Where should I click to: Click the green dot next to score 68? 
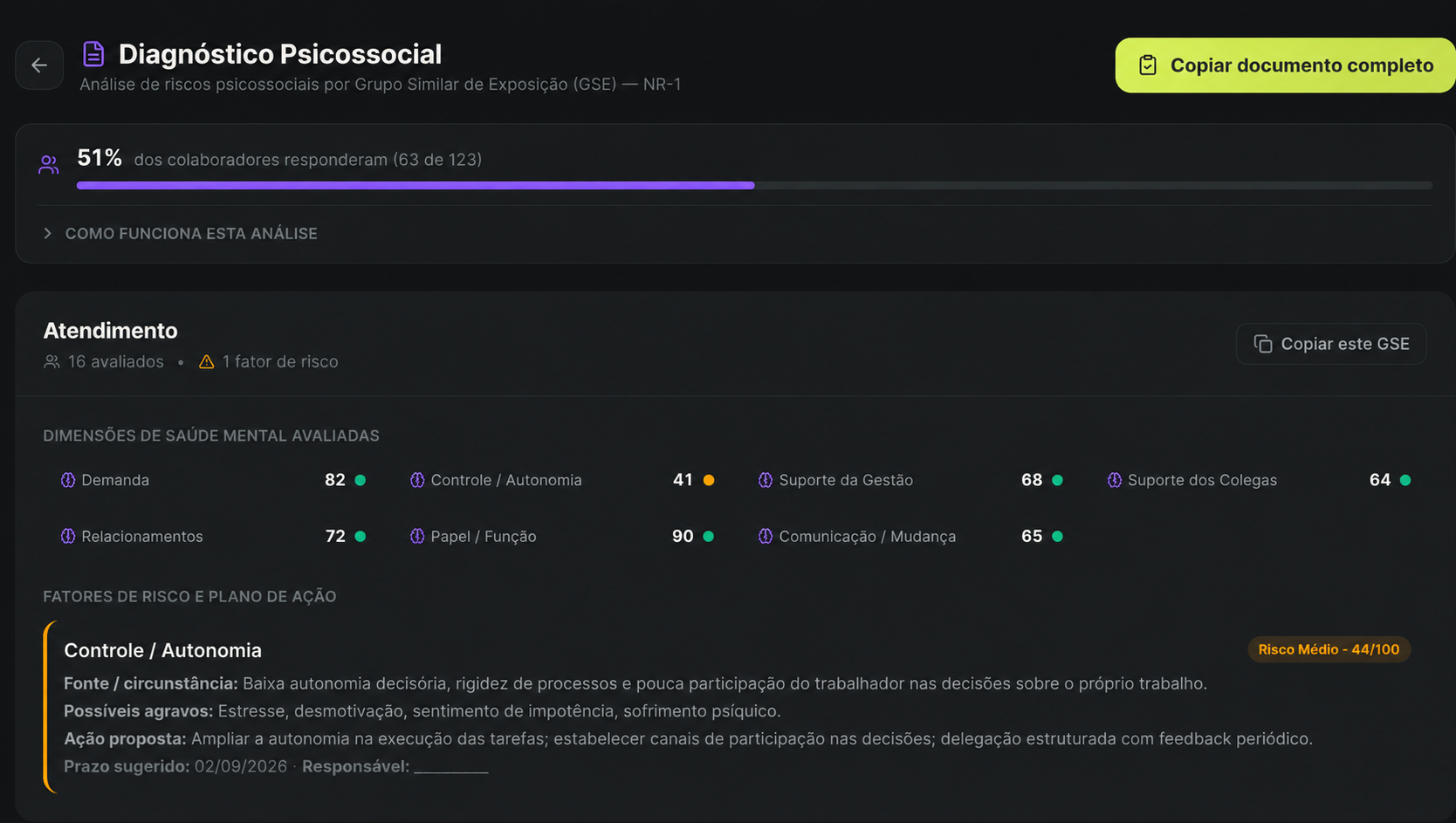(x=1058, y=480)
